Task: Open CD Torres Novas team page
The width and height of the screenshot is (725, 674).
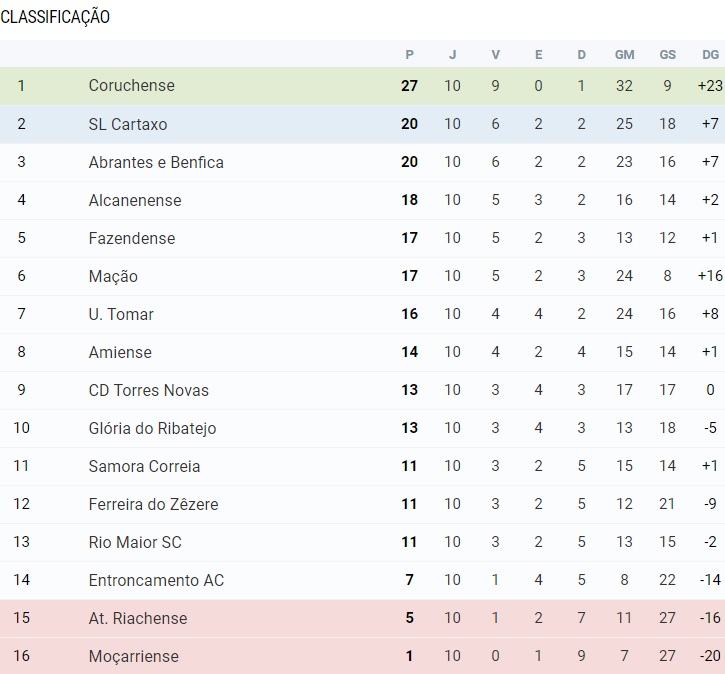Action: (x=149, y=390)
